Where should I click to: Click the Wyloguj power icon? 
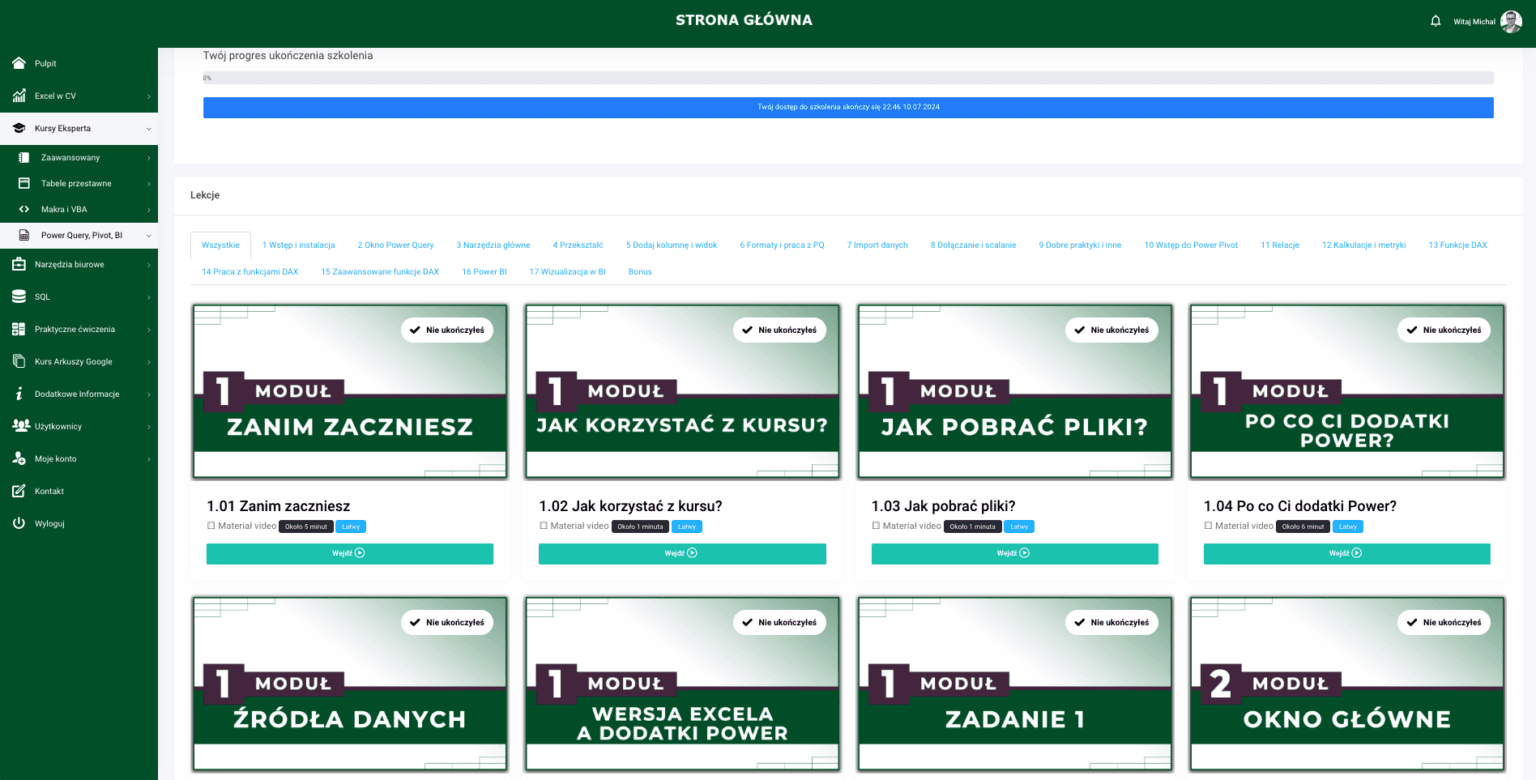click(18, 523)
